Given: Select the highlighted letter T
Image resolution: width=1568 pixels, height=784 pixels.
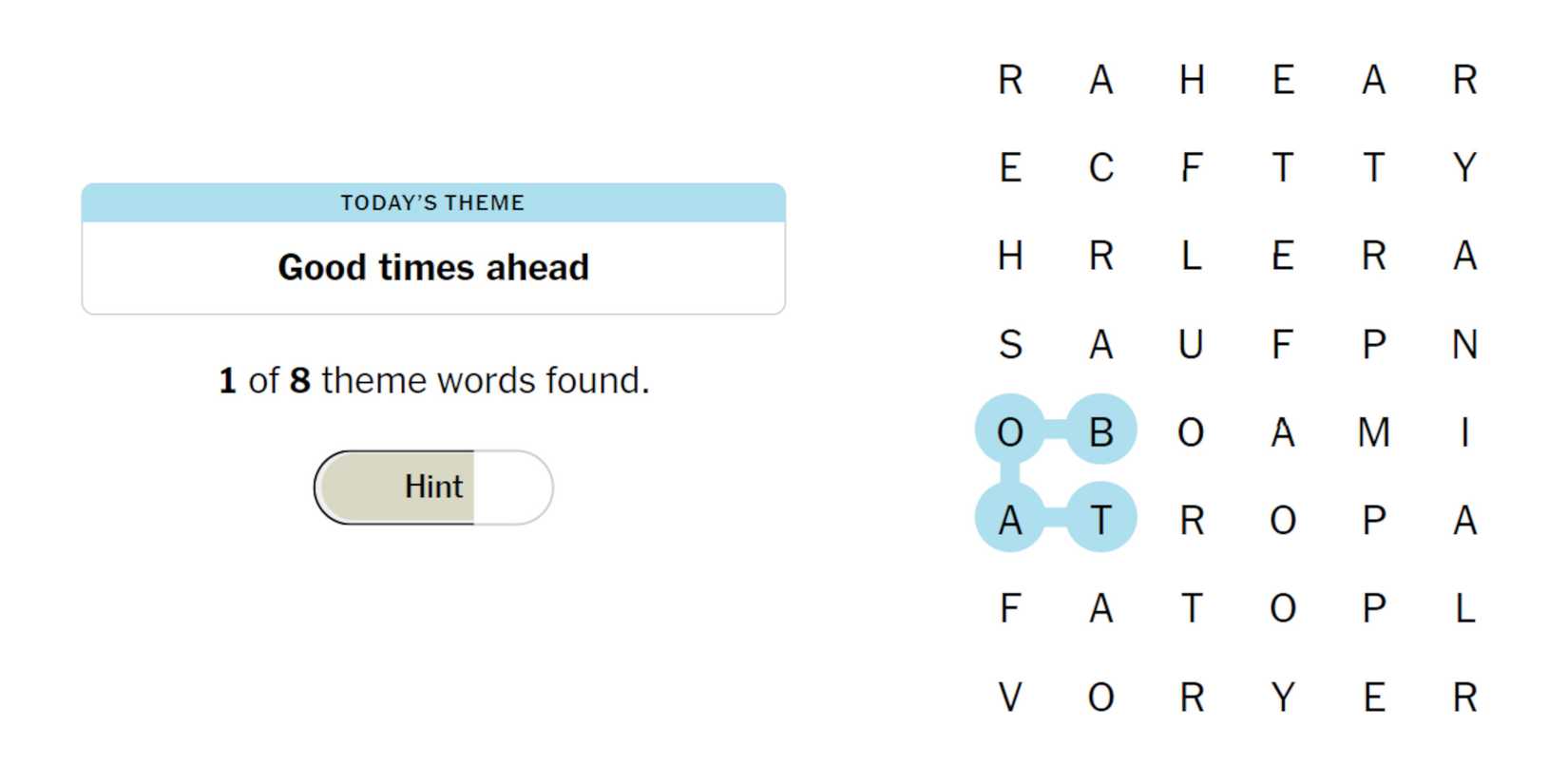Looking at the screenshot, I should (1100, 521).
